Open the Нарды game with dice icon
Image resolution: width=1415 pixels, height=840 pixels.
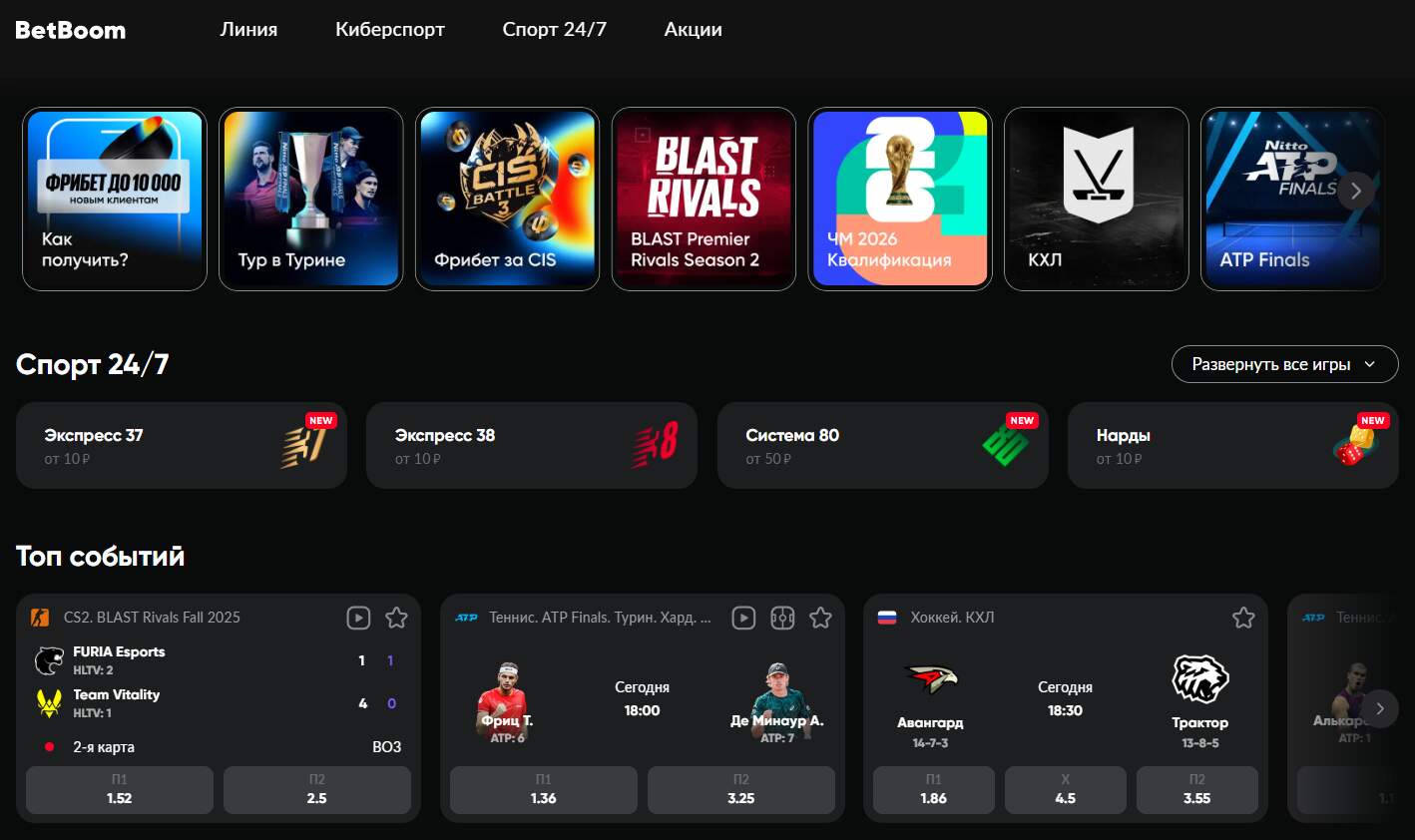[1232, 445]
